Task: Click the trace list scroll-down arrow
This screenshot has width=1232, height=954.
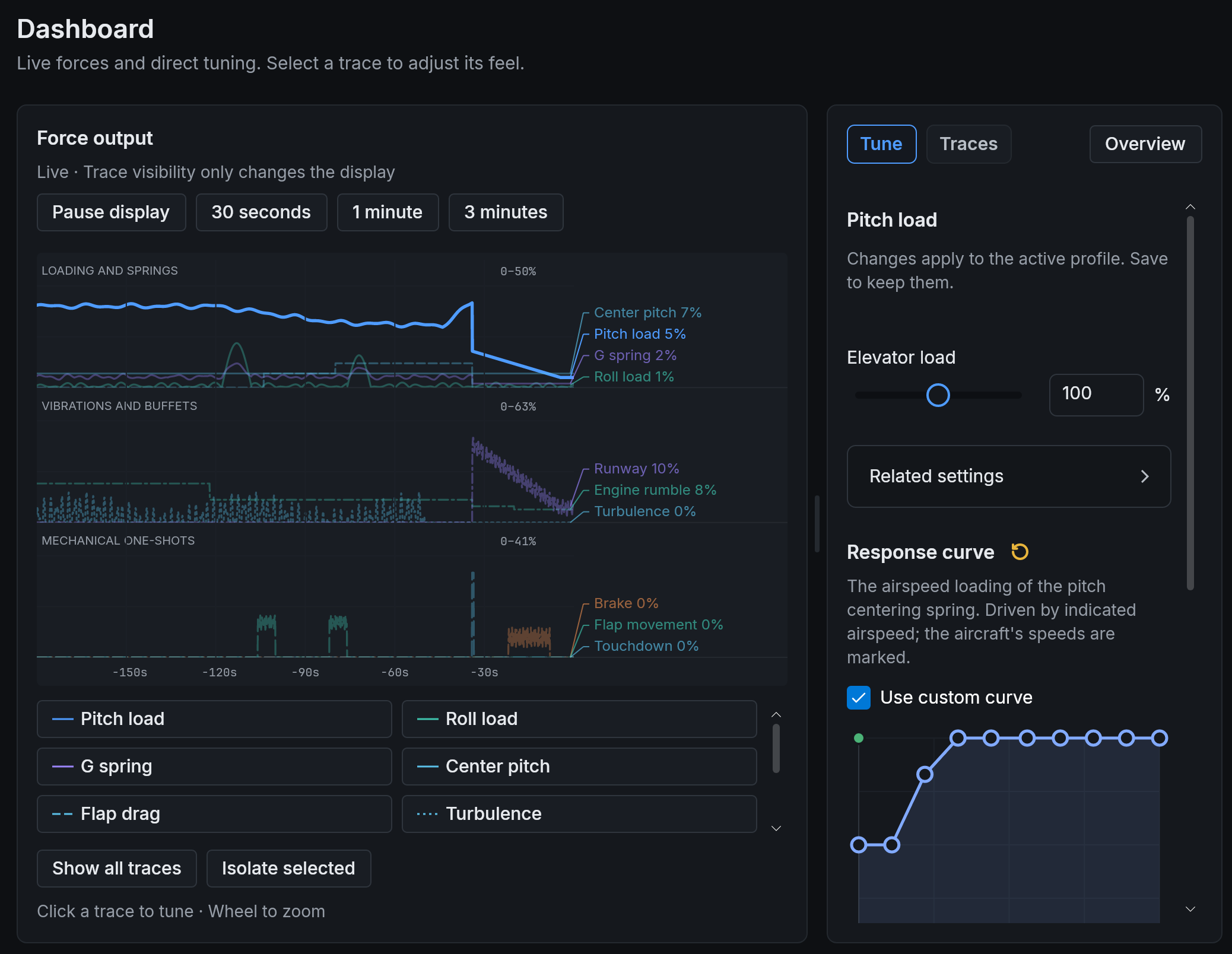Action: (x=776, y=828)
